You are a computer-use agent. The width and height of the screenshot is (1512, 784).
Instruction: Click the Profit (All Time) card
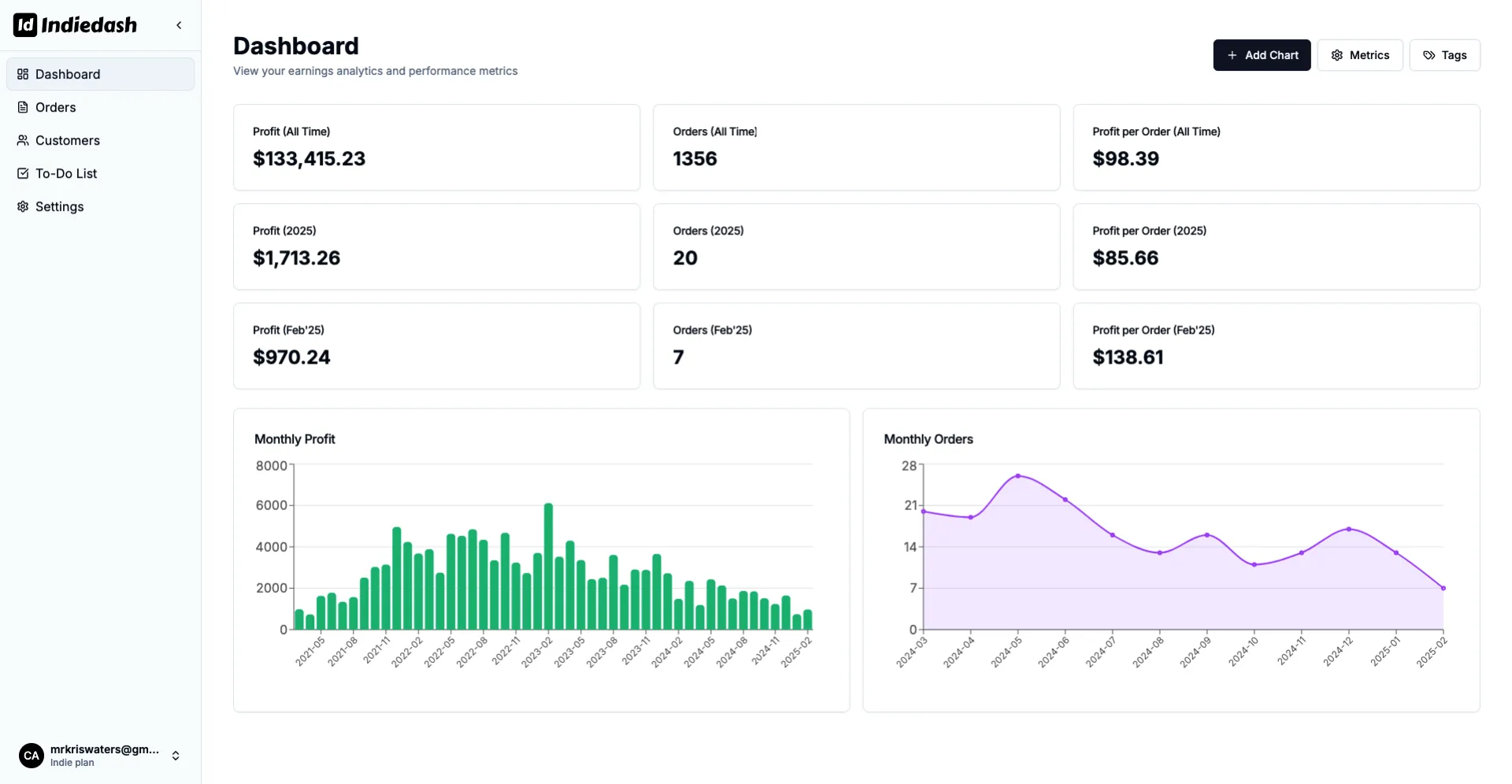tap(436, 147)
